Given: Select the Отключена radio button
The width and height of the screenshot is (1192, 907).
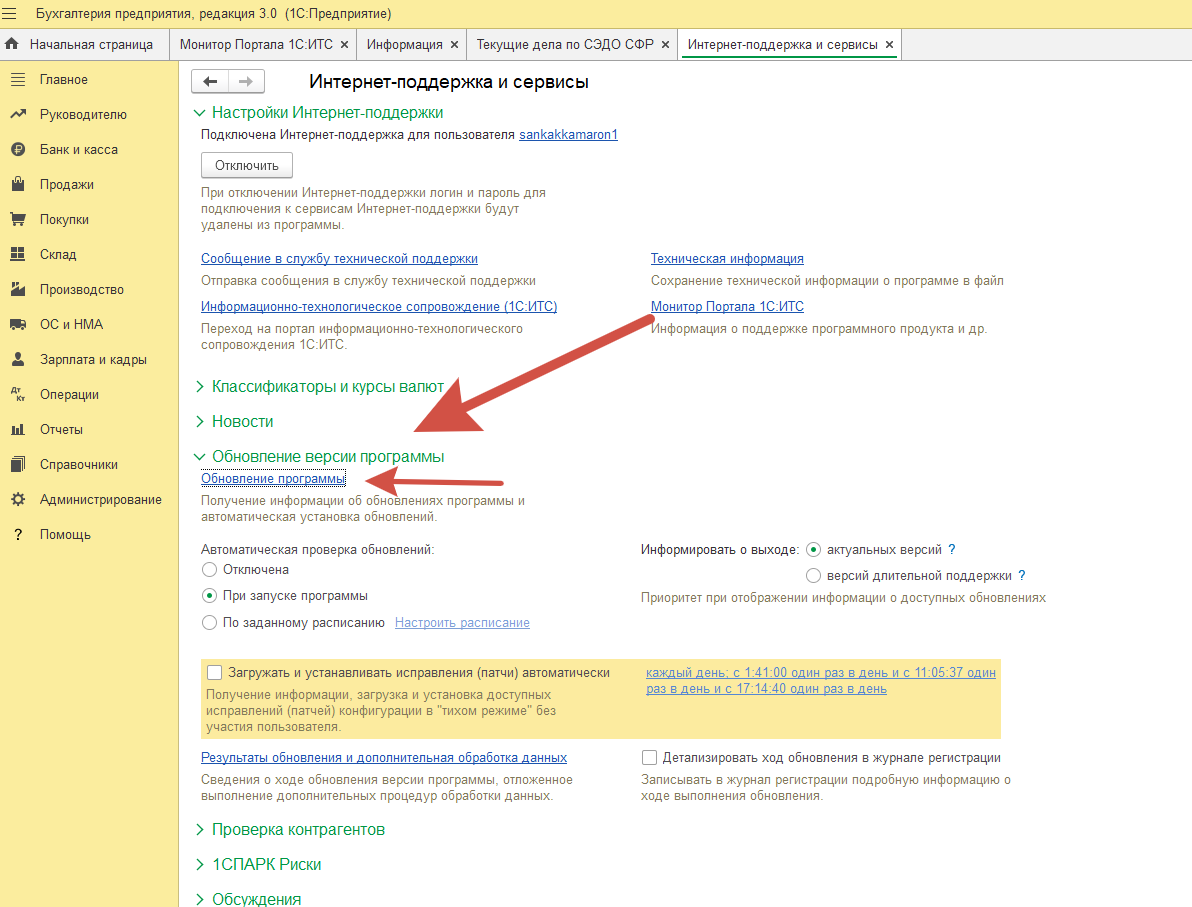Looking at the screenshot, I should [209, 570].
